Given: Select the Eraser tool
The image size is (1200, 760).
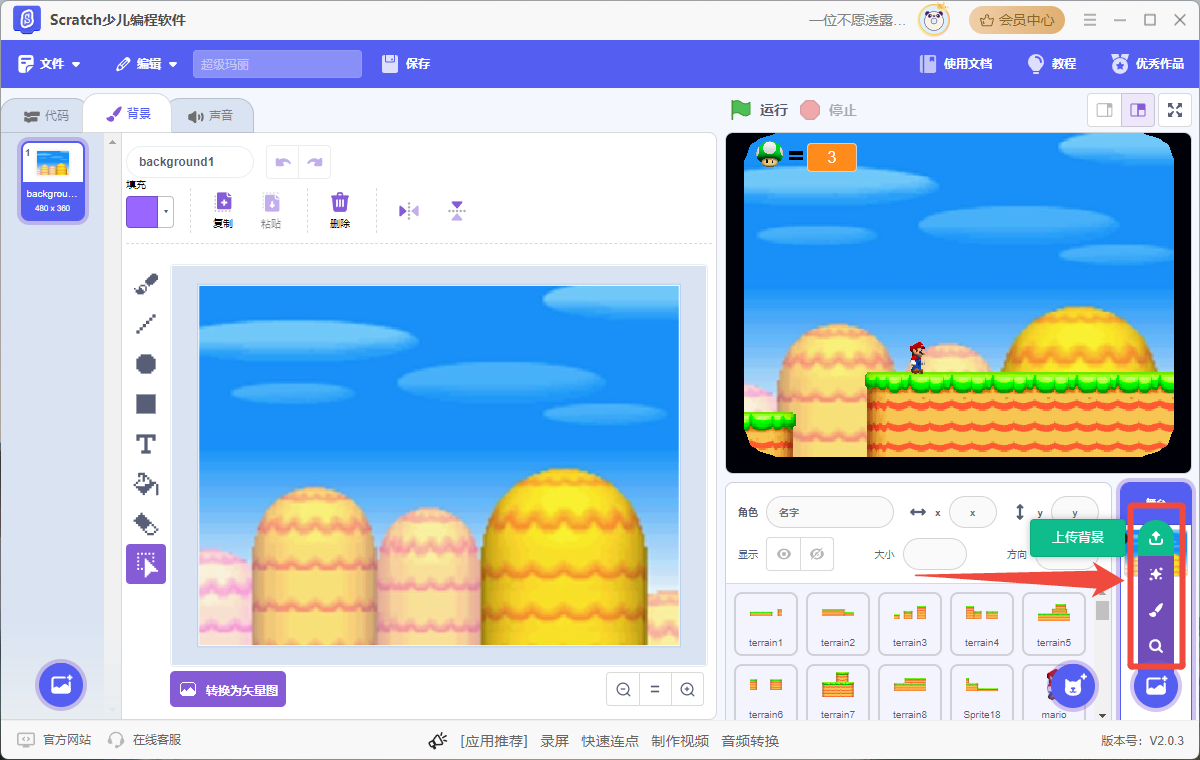Looking at the screenshot, I should click(x=146, y=524).
